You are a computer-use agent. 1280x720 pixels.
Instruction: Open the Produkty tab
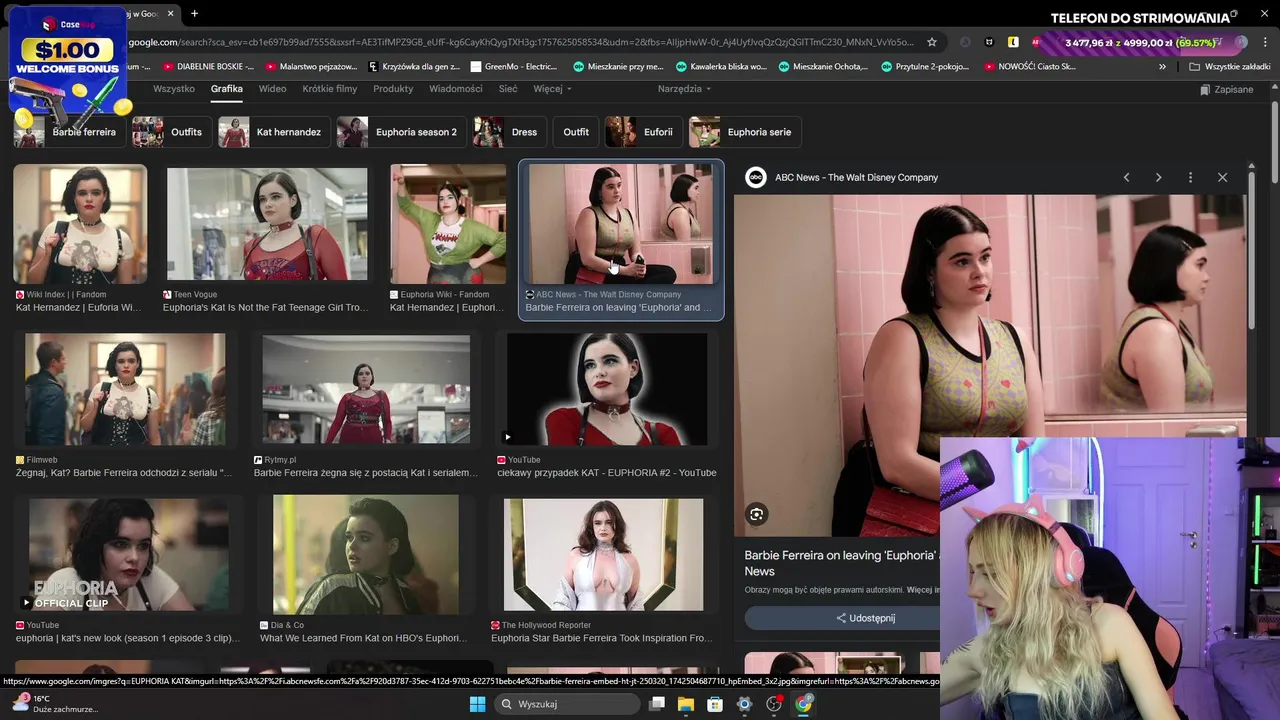(x=393, y=89)
